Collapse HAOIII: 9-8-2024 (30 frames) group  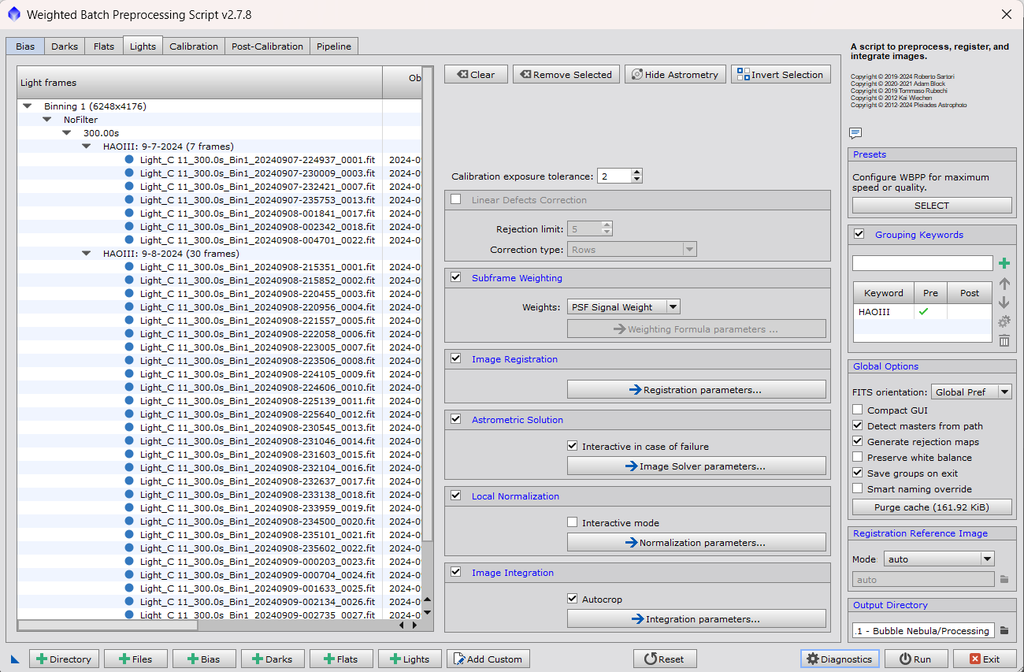[x=86, y=253]
